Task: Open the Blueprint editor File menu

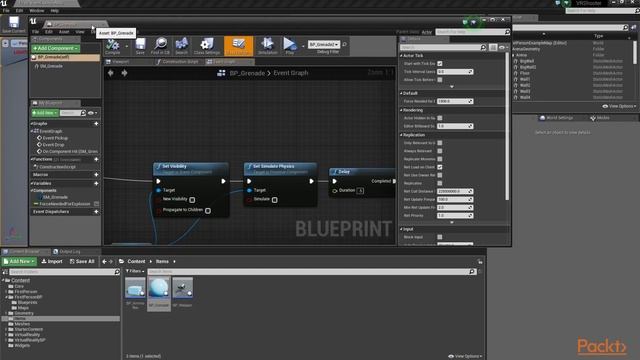Action: click(36, 32)
